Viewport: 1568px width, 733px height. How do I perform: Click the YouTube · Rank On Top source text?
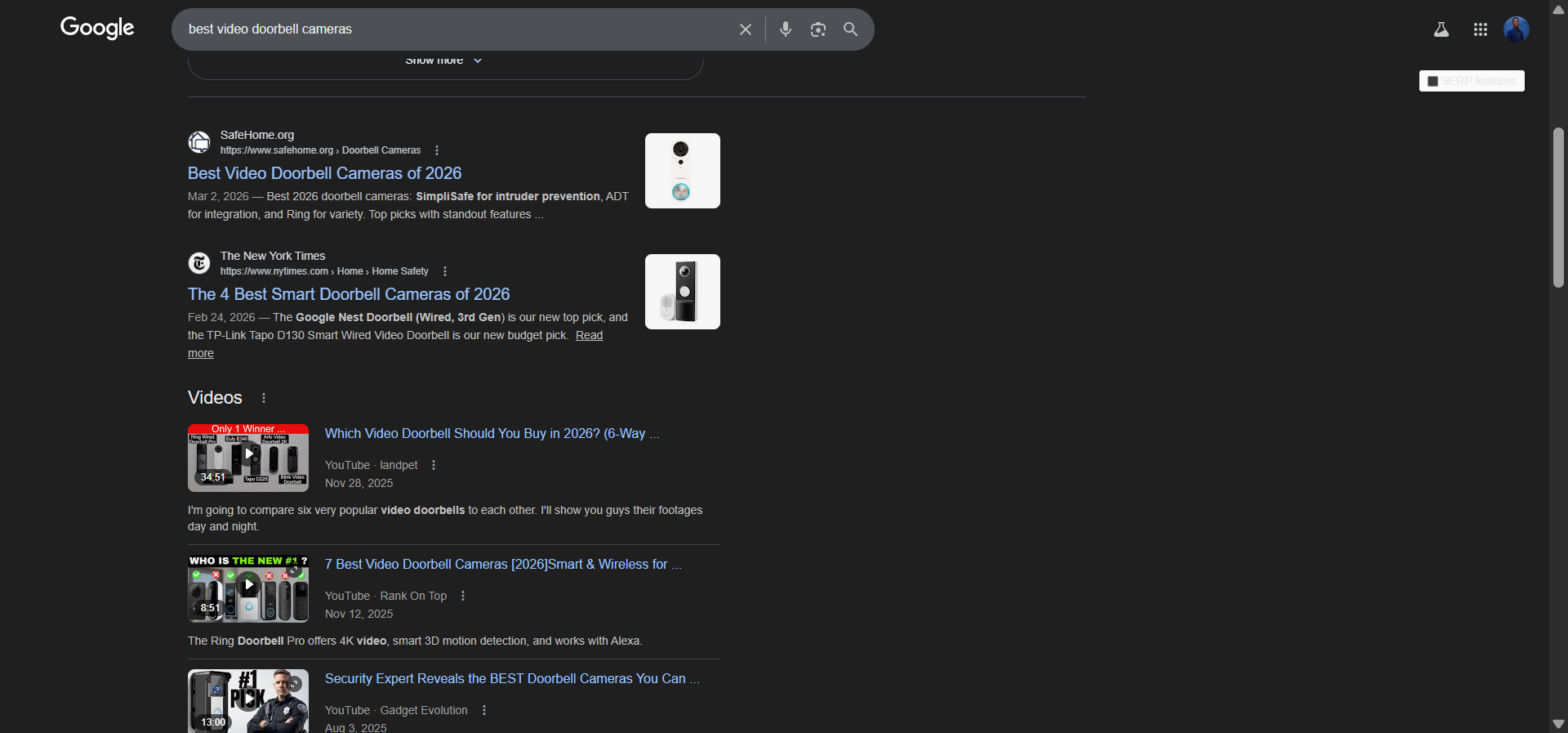(x=385, y=596)
